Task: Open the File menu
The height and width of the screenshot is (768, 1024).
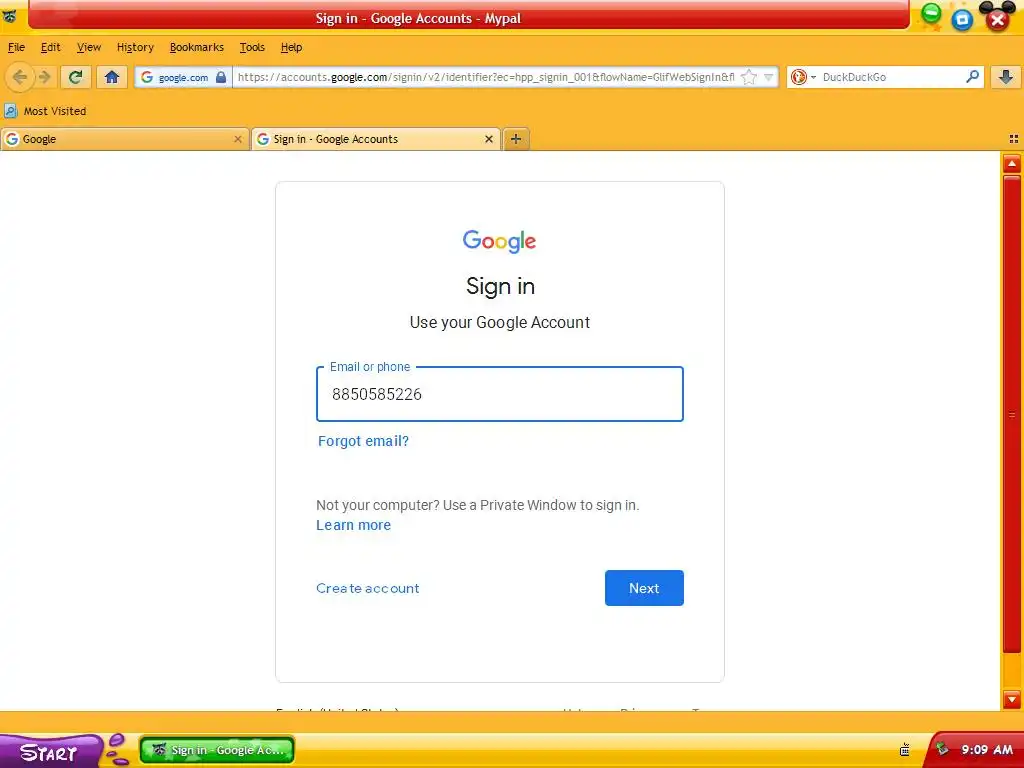Action: (x=16, y=47)
